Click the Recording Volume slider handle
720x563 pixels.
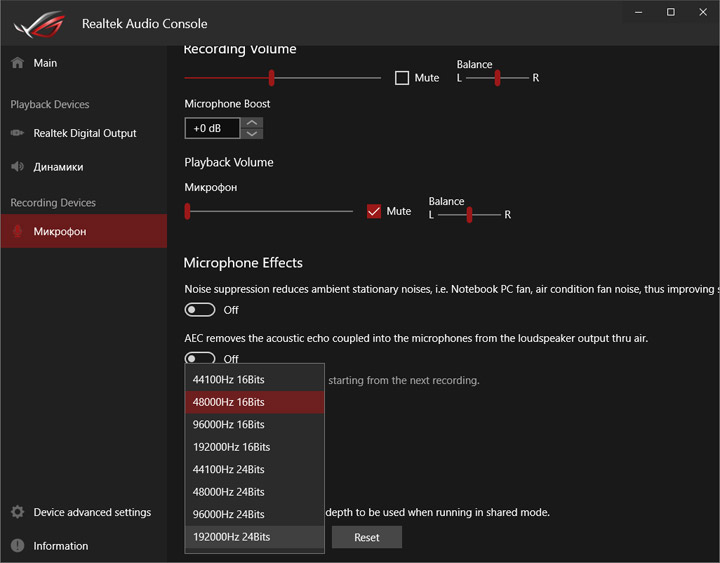[271, 78]
